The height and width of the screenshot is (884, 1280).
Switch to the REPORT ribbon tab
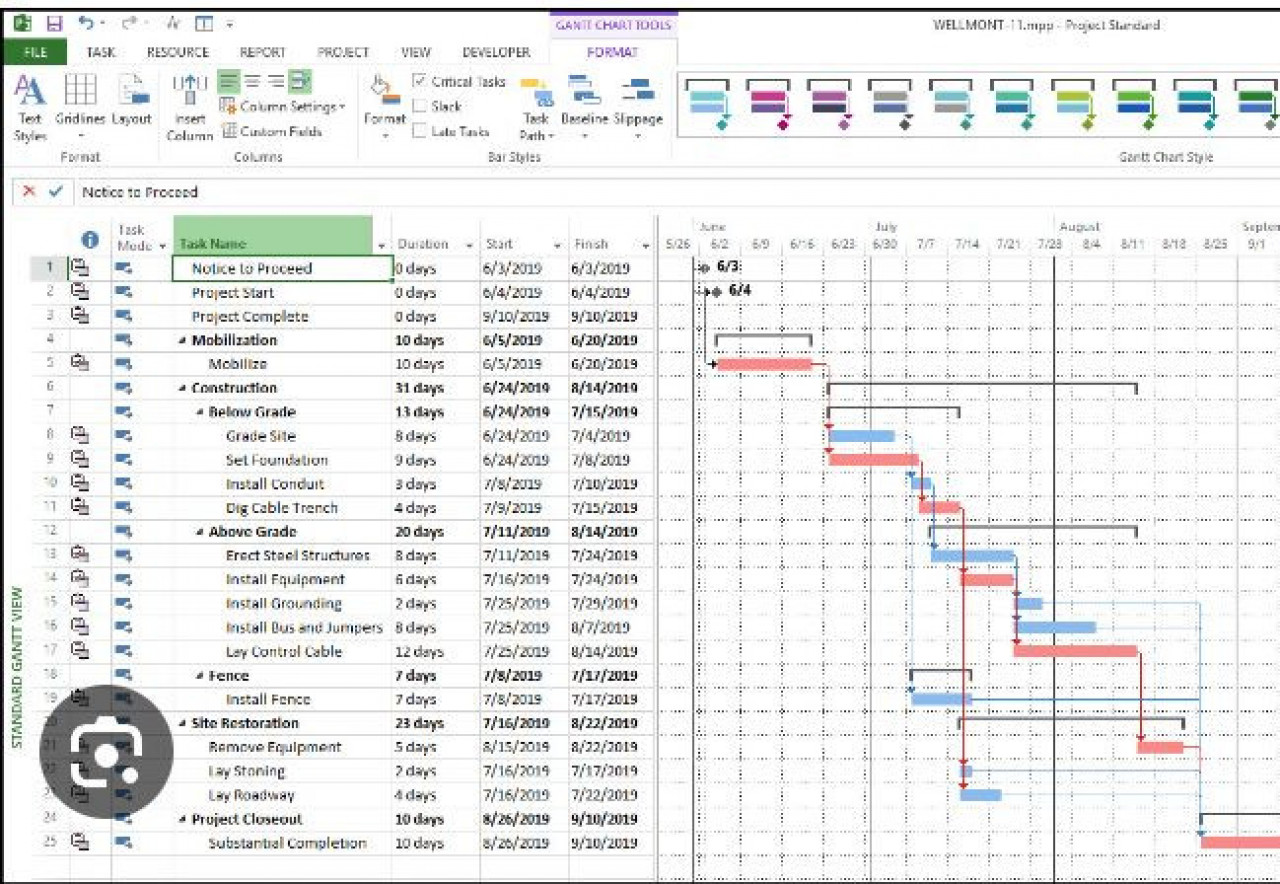(x=263, y=52)
